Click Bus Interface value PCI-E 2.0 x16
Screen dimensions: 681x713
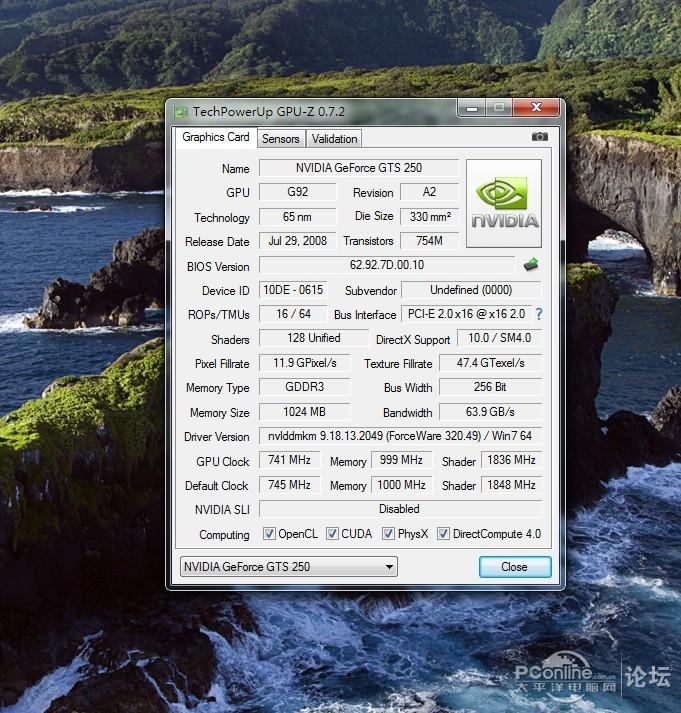(466, 314)
